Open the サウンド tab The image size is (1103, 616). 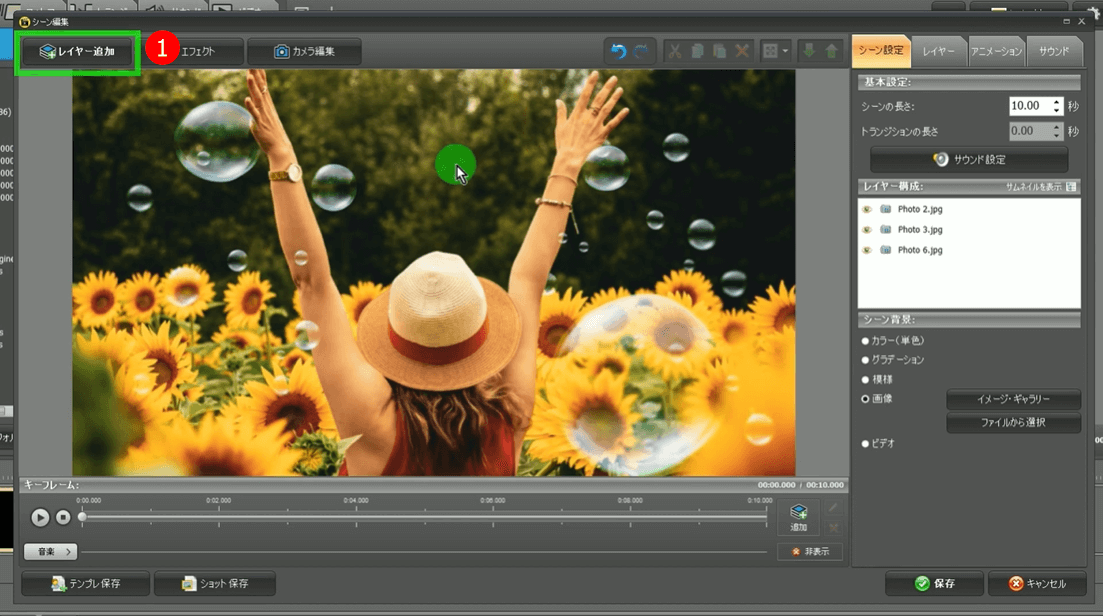point(1054,51)
